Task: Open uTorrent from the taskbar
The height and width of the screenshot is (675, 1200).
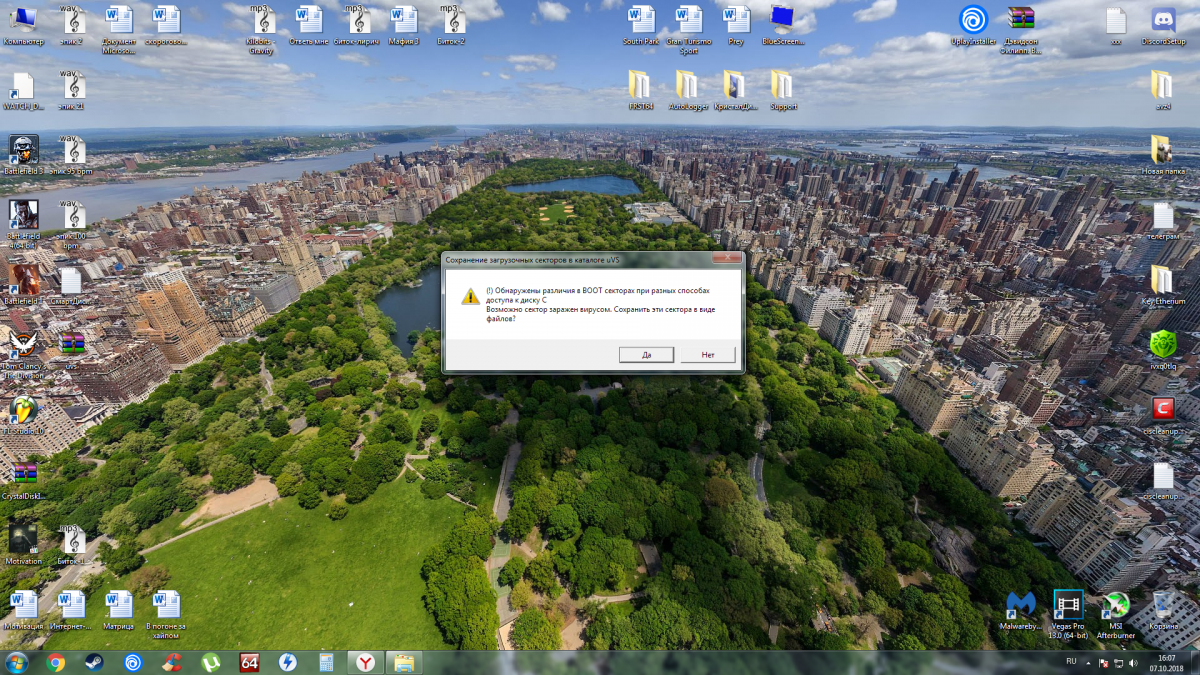Action: (211, 662)
